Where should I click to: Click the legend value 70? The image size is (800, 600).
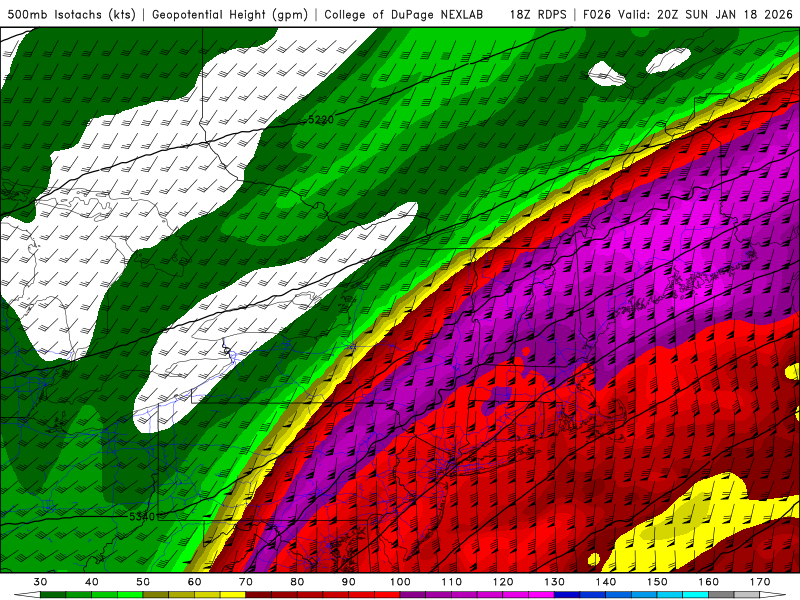pyautogui.click(x=246, y=582)
